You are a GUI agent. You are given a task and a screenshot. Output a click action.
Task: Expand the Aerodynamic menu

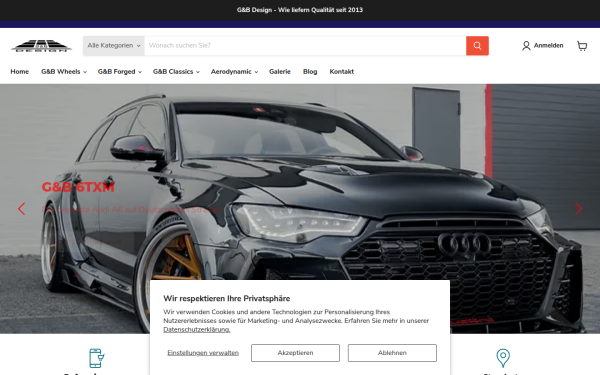pos(234,72)
